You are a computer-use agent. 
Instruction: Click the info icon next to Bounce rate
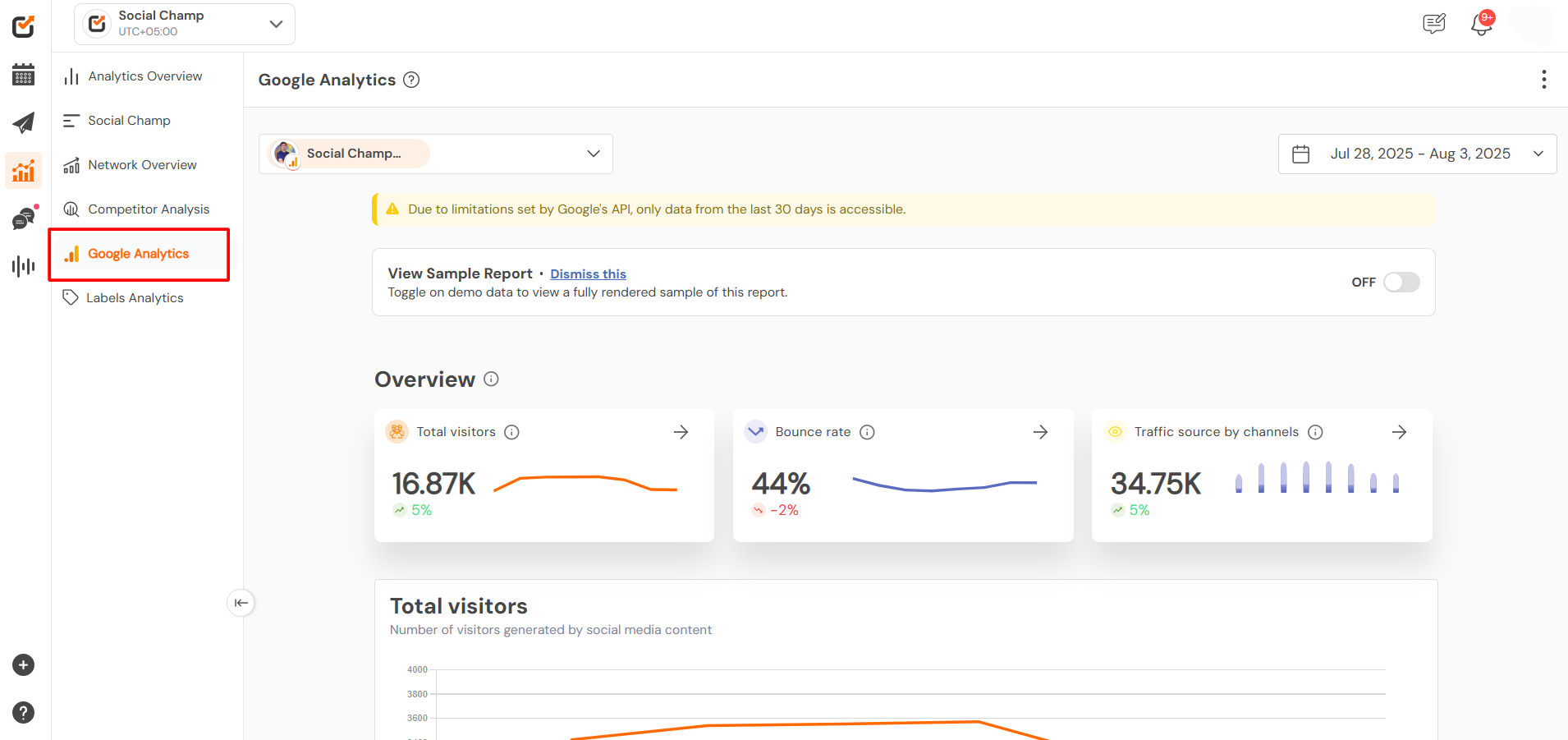[867, 432]
